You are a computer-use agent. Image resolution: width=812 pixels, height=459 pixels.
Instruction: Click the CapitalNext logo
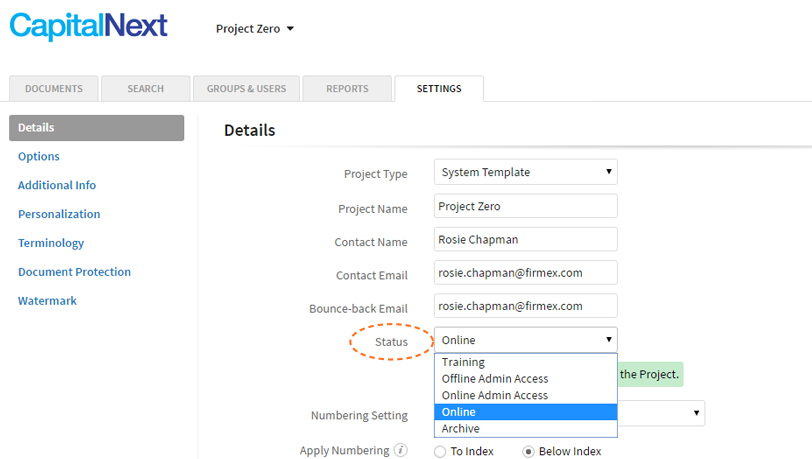[x=89, y=26]
